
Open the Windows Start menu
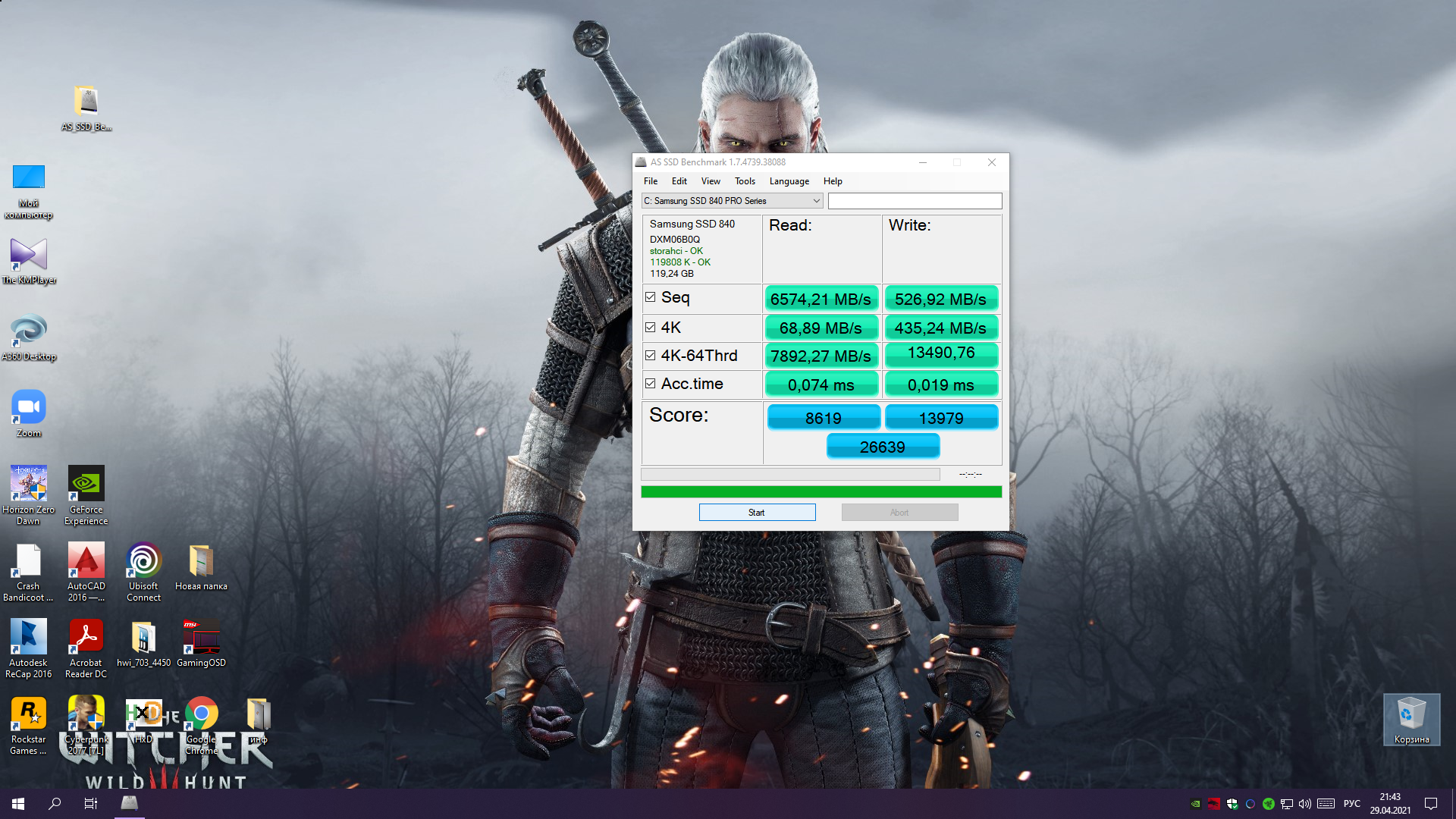pyautogui.click(x=18, y=803)
